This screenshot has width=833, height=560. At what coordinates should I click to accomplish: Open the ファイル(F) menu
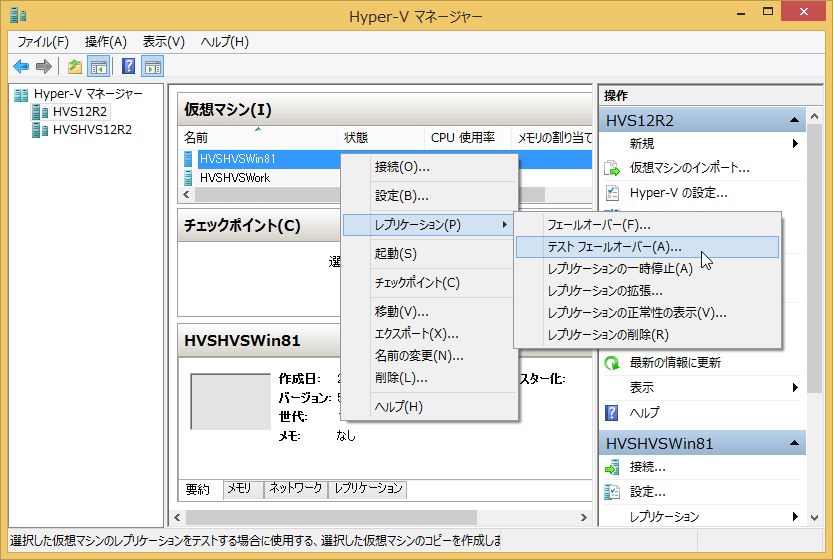(43, 42)
